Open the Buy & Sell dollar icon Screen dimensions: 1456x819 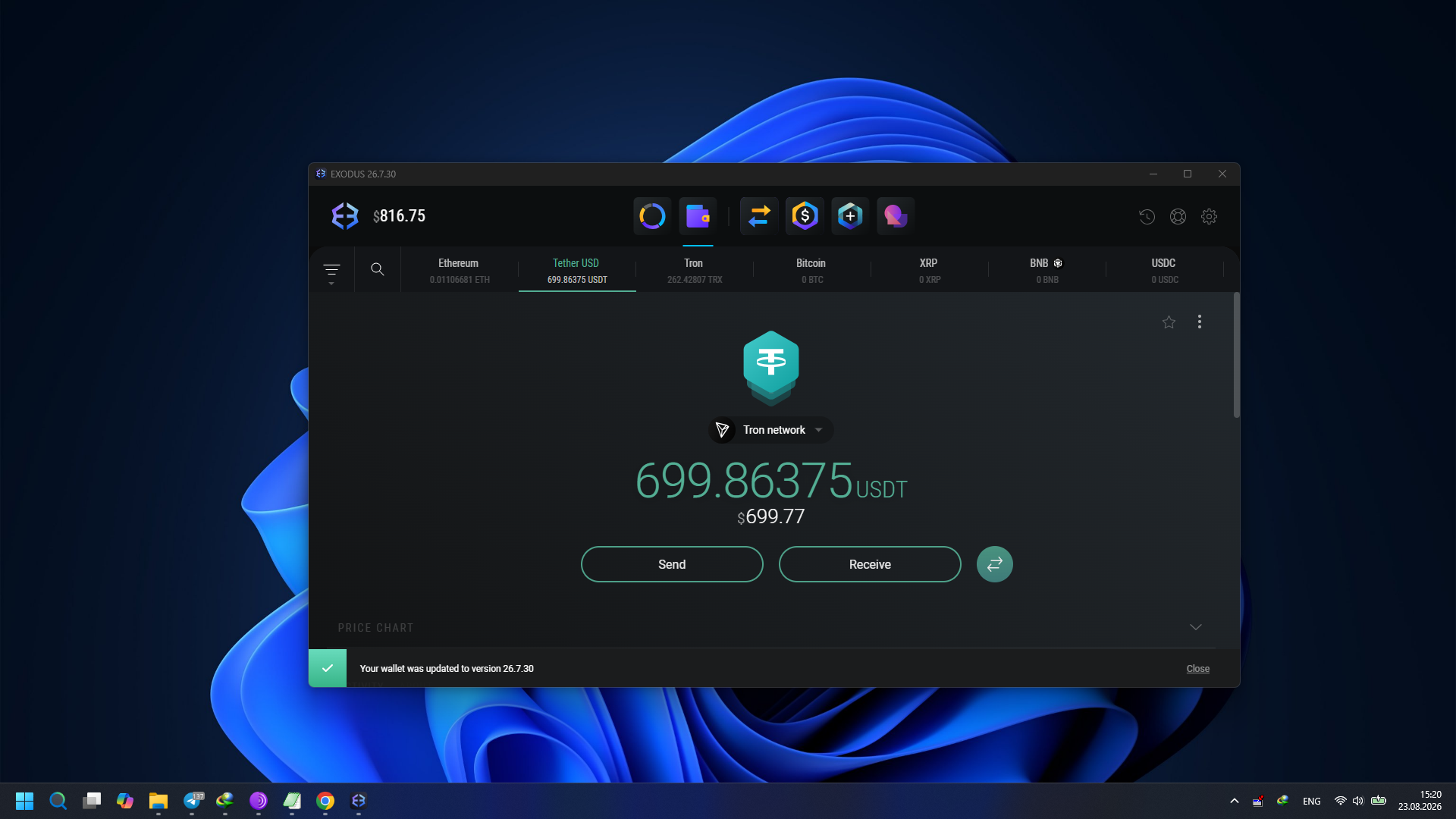[805, 216]
